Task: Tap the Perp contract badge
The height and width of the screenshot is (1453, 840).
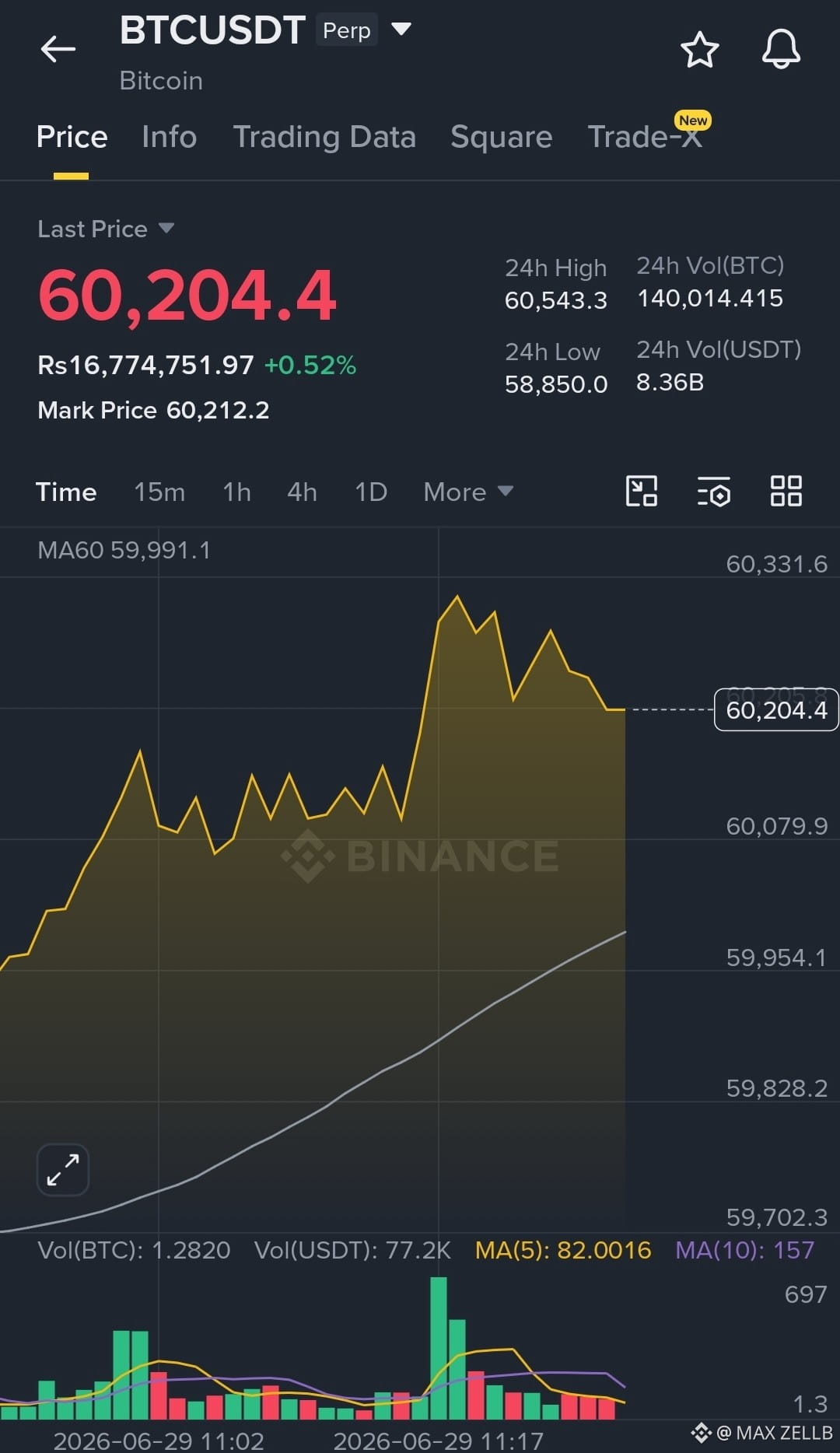Action: [x=347, y=30]
